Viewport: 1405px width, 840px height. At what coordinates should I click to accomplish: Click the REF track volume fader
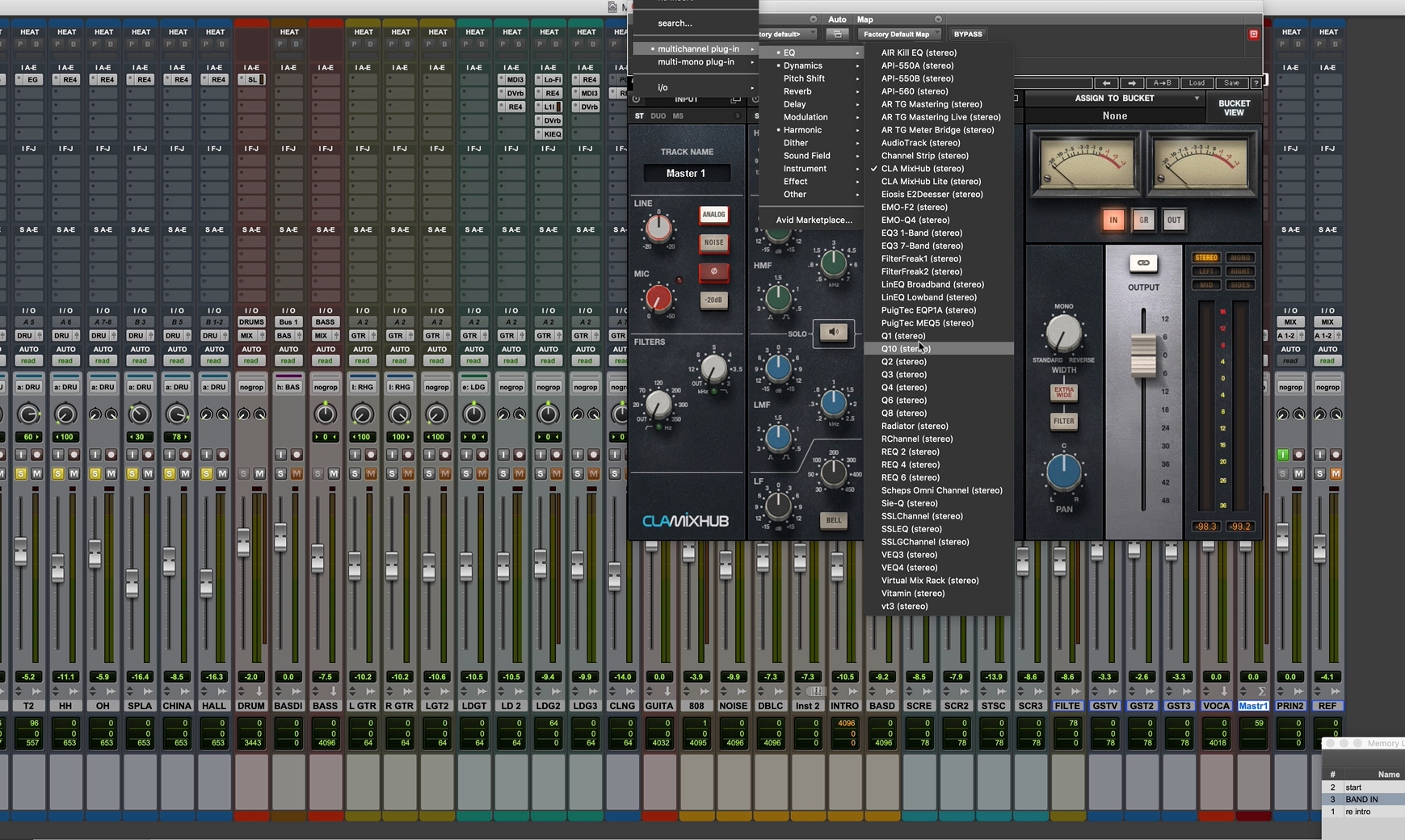tap(1319, 548)
